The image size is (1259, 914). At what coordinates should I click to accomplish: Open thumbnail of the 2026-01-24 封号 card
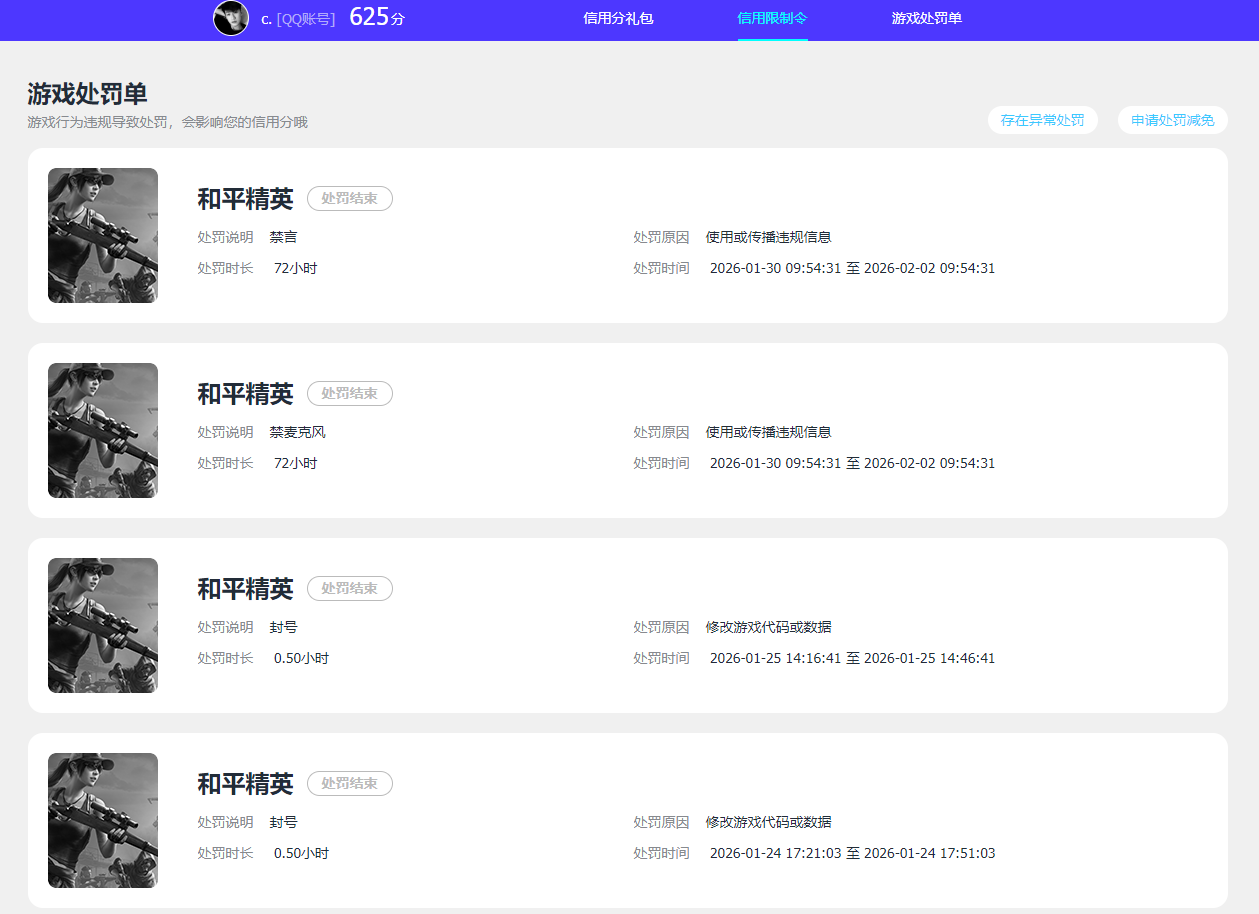pos(103,820)
